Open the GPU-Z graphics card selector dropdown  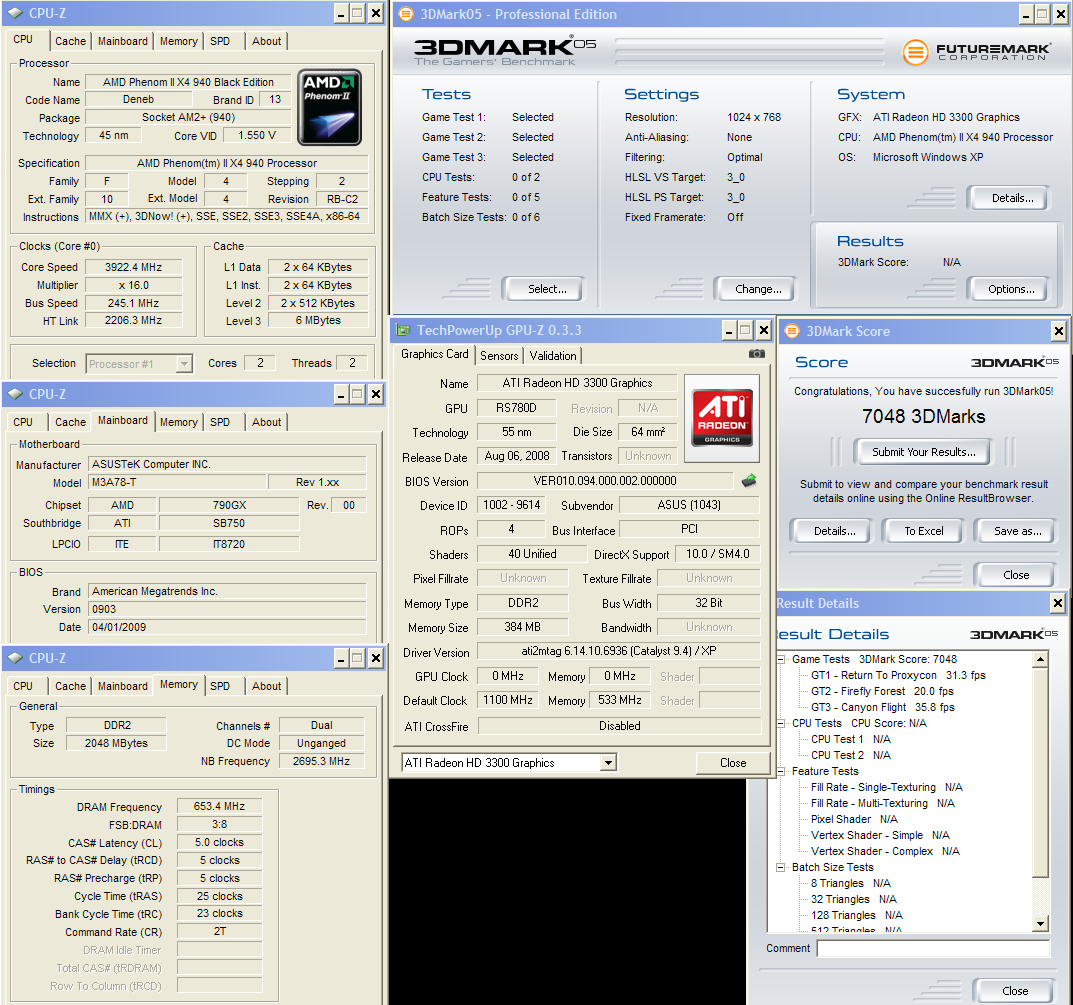coord(608,763)
